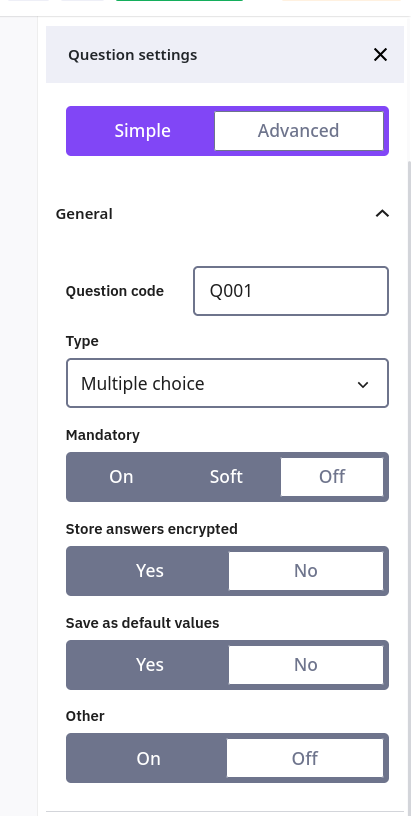Choose No for Save as default values
Image resolution: width=411 pixels, height=816 pixels.
pyautogui.click(x=306, y=665)
